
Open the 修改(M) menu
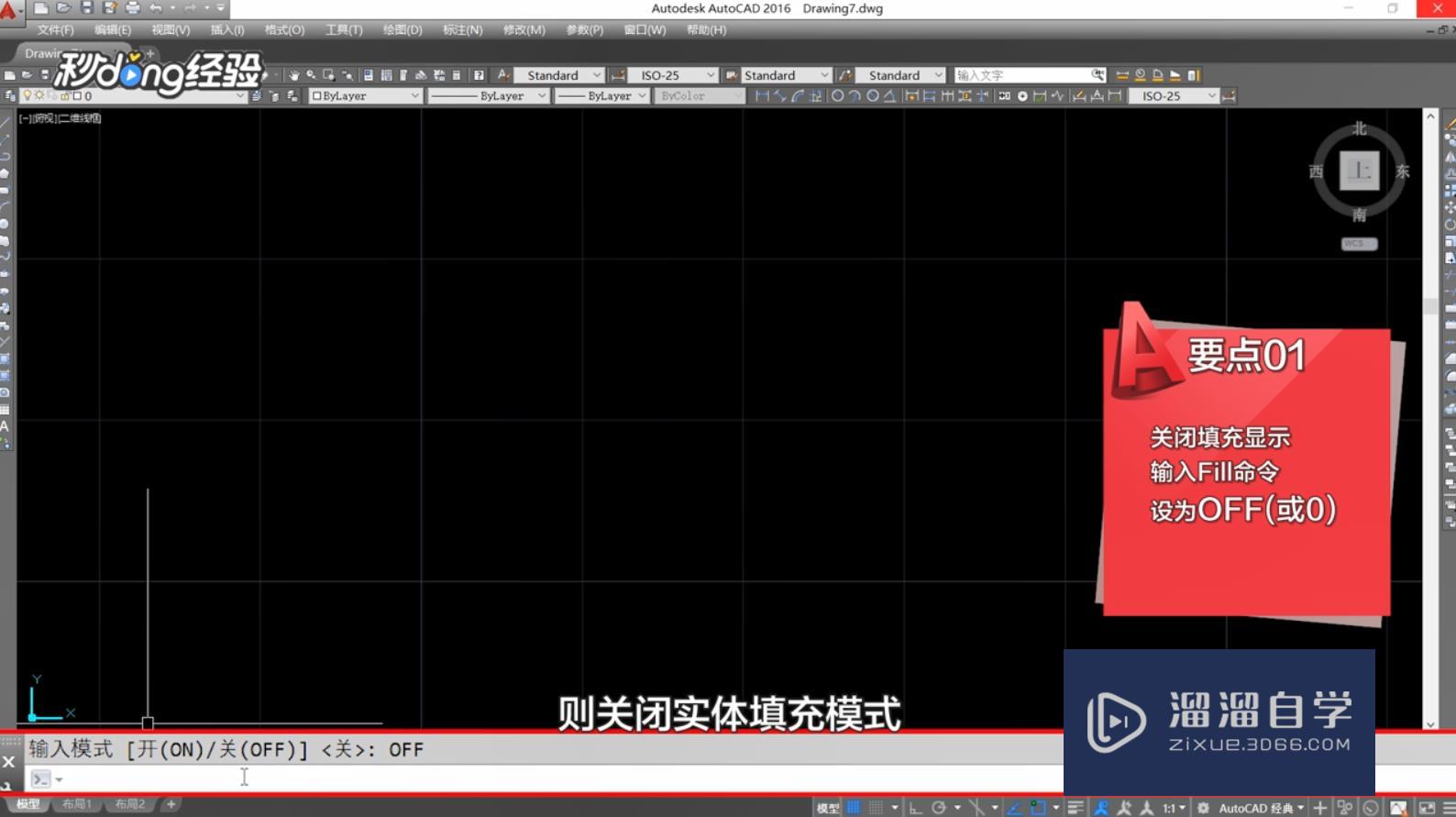point(524,30)
